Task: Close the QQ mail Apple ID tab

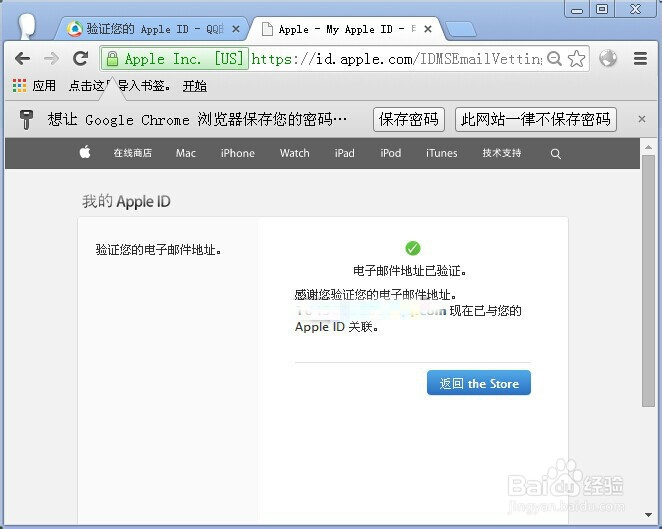Action: point(236,29)
